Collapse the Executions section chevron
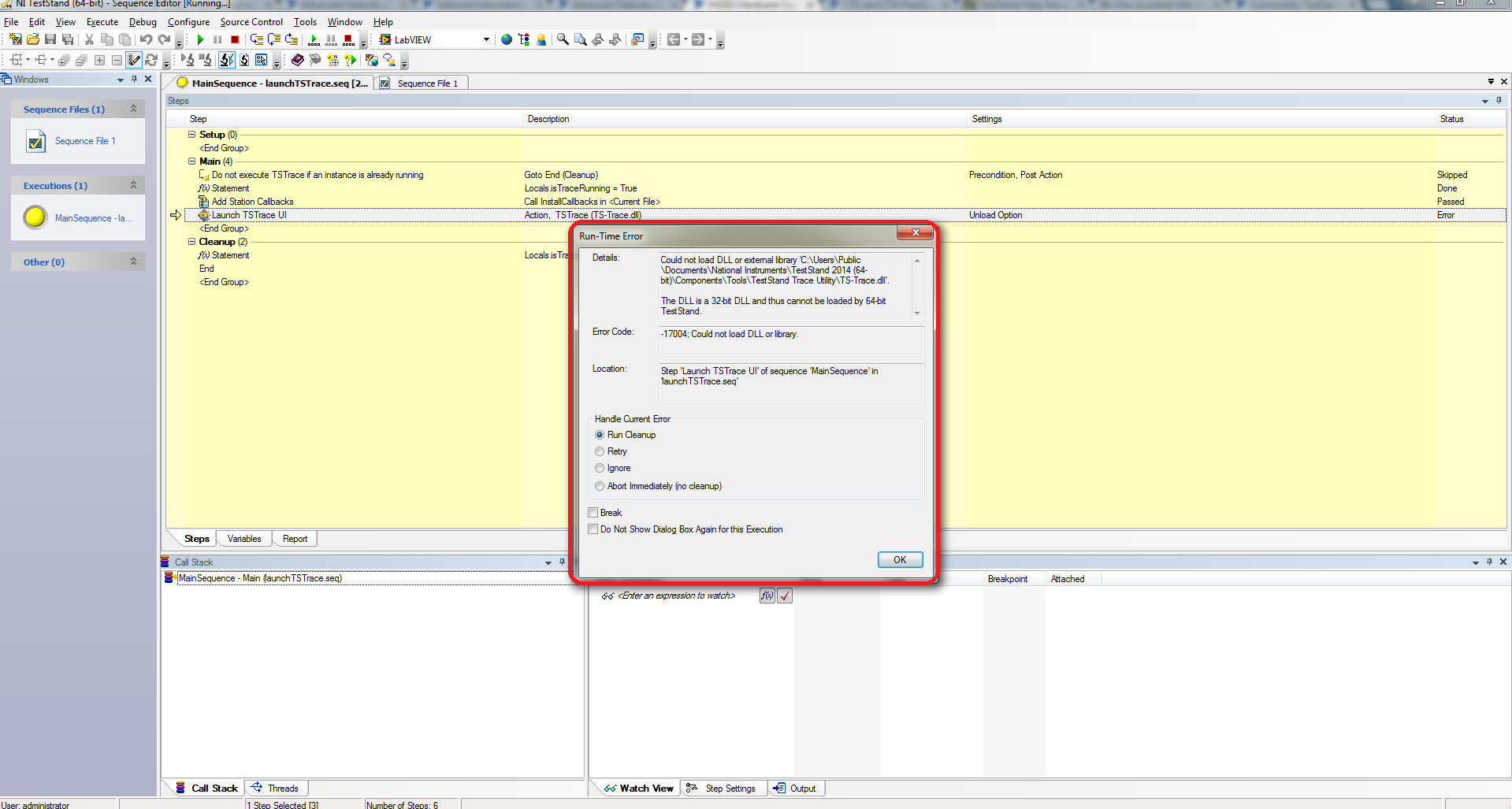The height and width of the screenshot is (809, 1512). [x=133, y=185]
